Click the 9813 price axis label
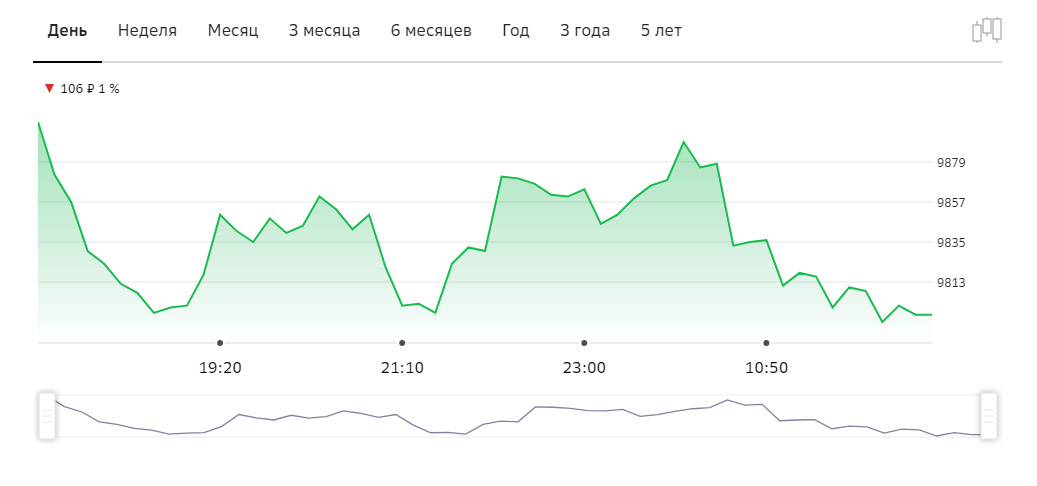Image resolution: width=1037 pixels, height=486 pixels. pos(951,282)
